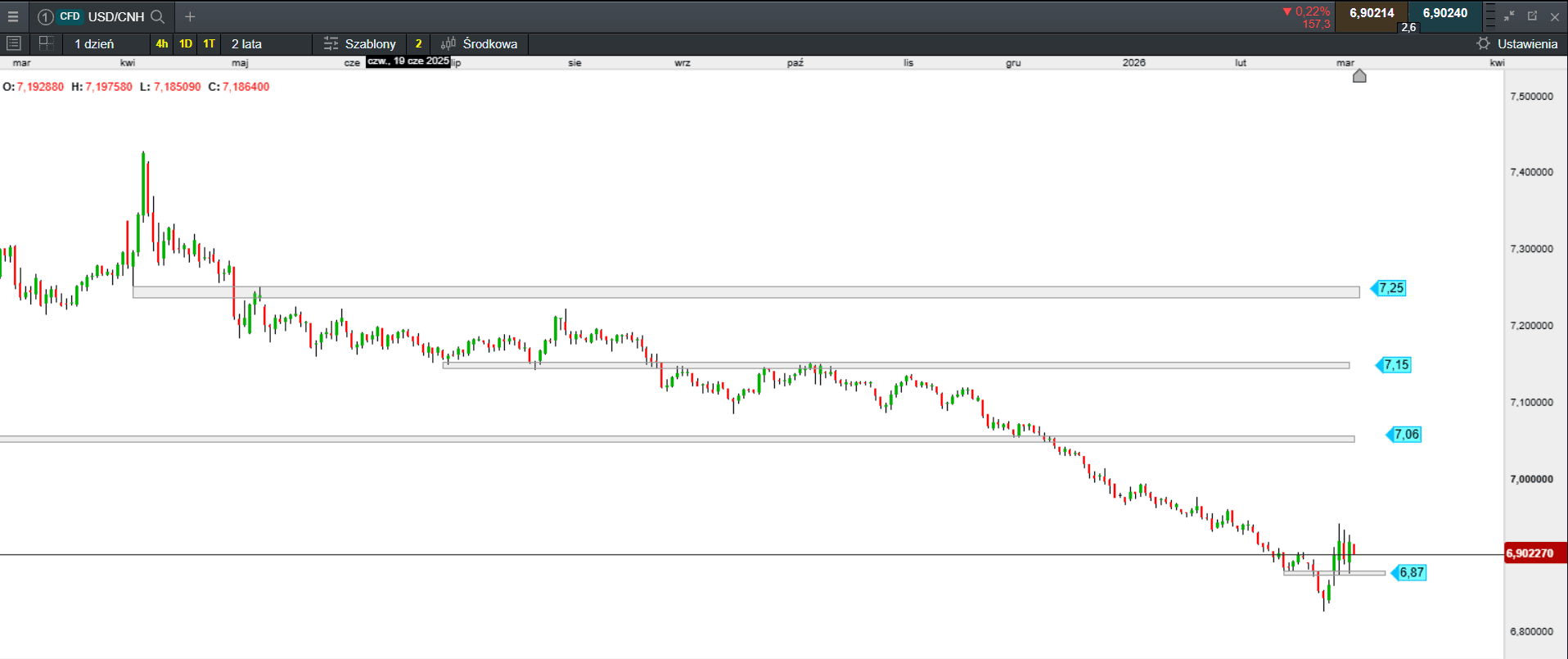This screenshot has height=659, width=1568.
Task: Click the high value H: 7,197580
Action: tap(101, 87)
